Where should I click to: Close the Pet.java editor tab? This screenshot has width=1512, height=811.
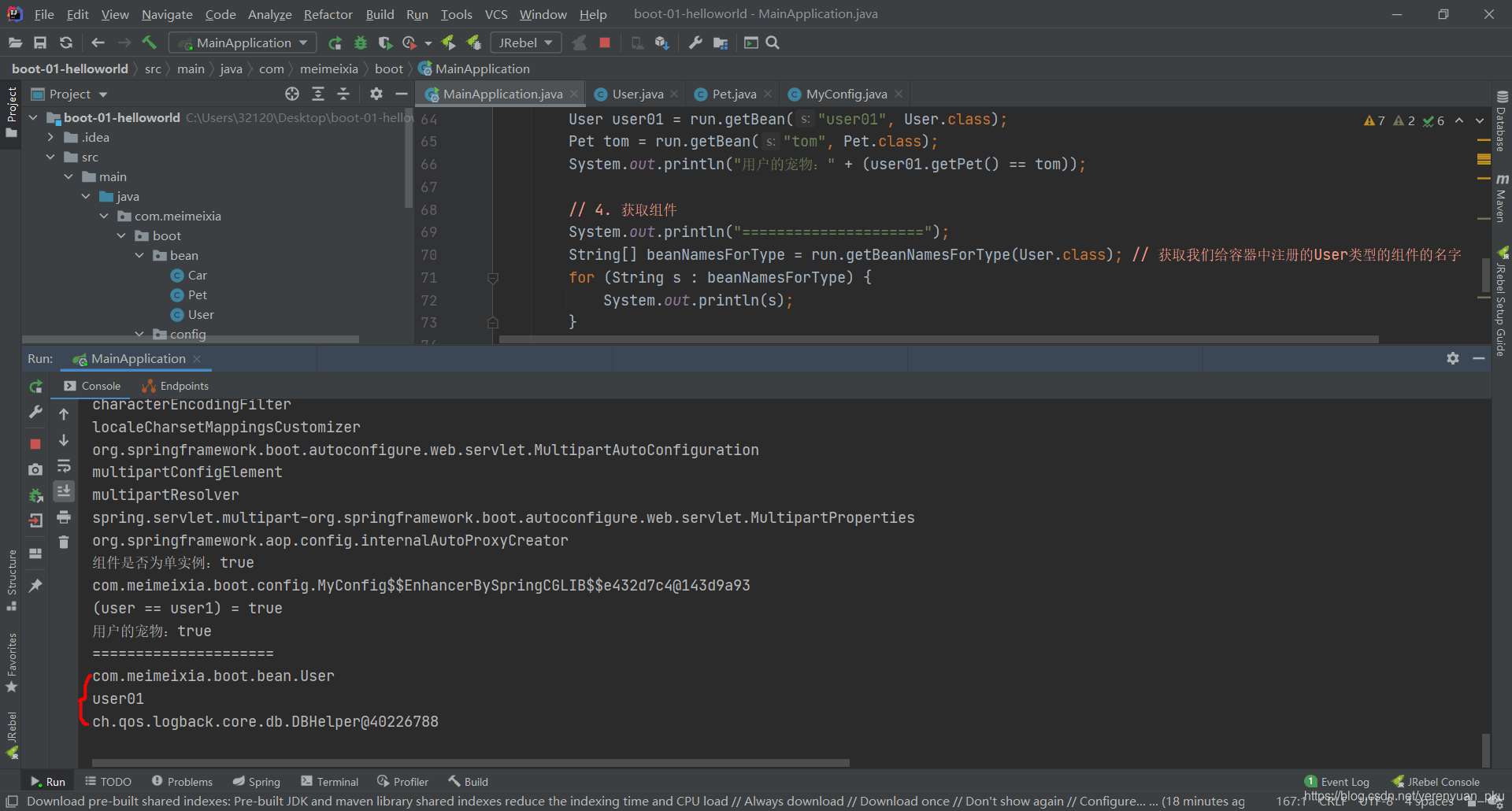[x=768, y=94]
